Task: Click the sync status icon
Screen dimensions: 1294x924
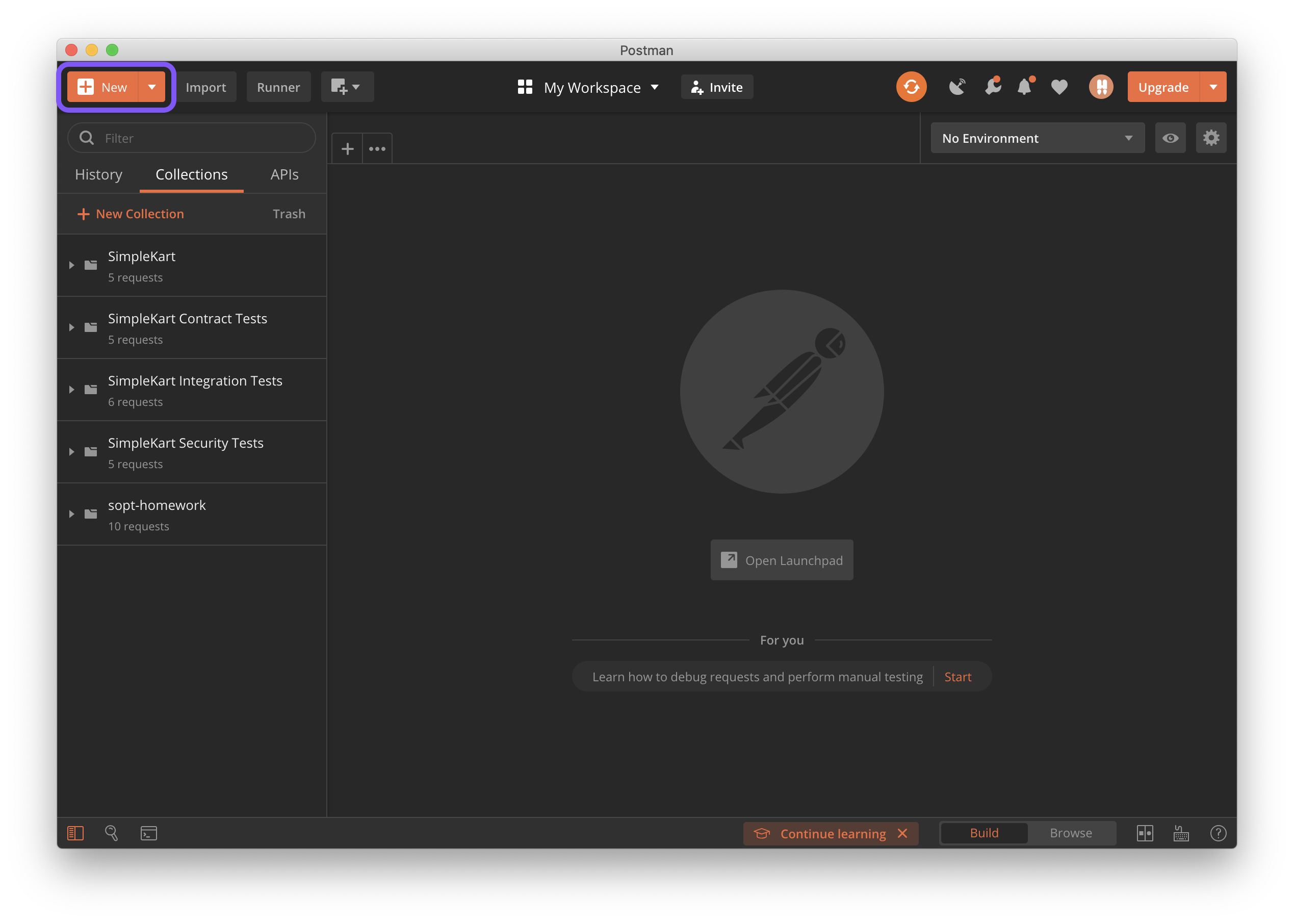Action: point(911,87)
